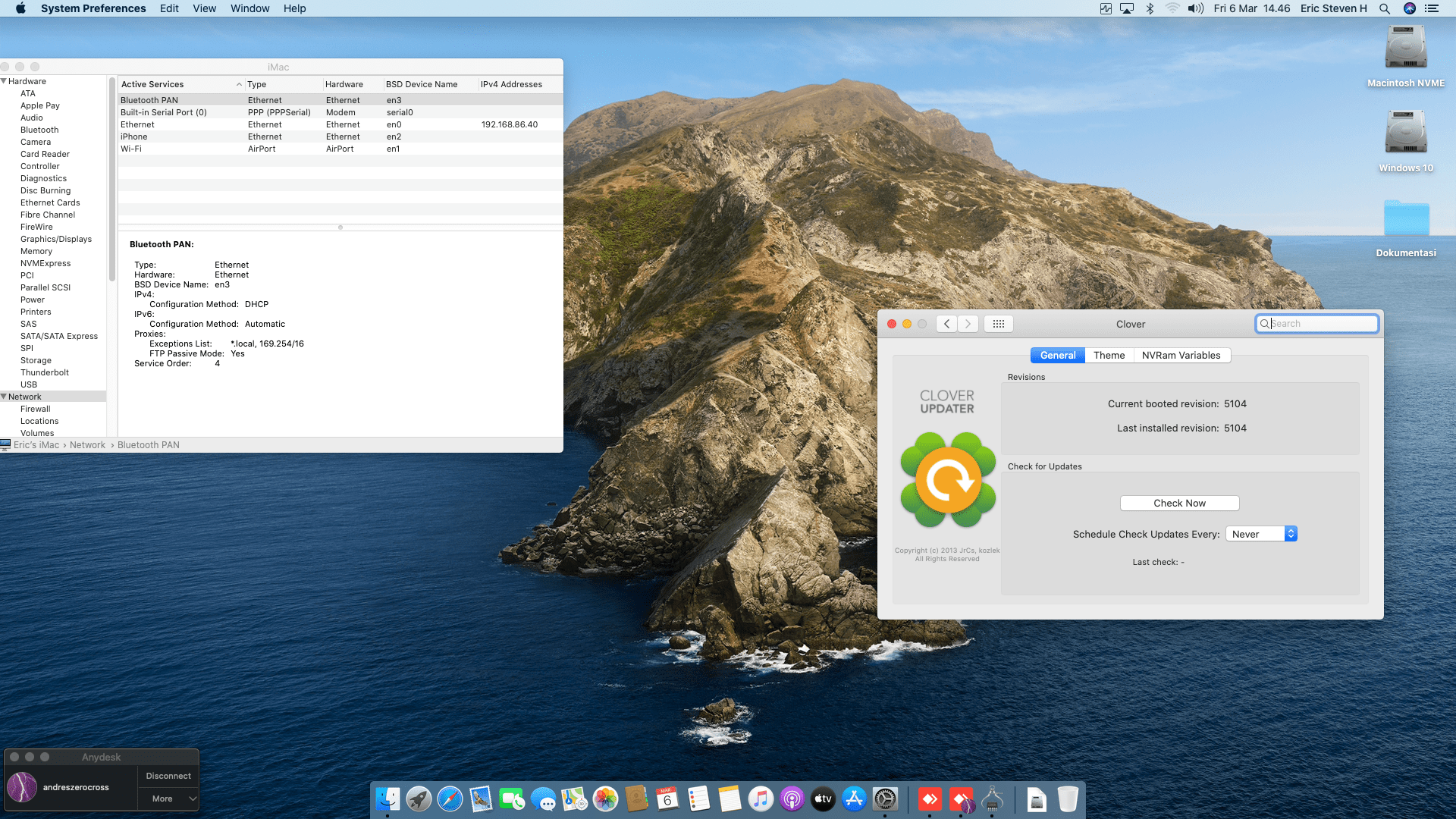The width and height of the screenshot is (1456, 819).
Task: Open System Preferences gear in Dock
Action: [885, 799]
